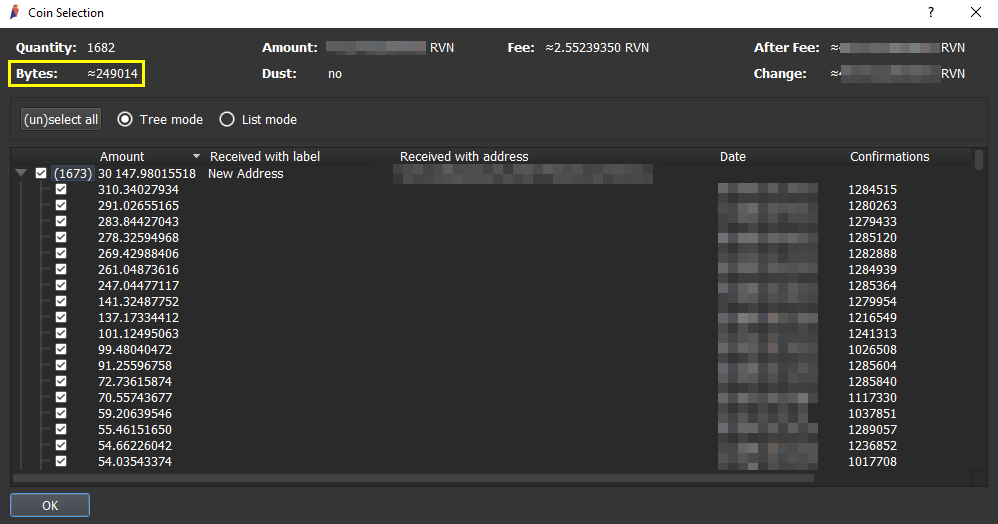The image size is (998, 524).
Task: Click the Received with address column header
Action: [464, 157]
